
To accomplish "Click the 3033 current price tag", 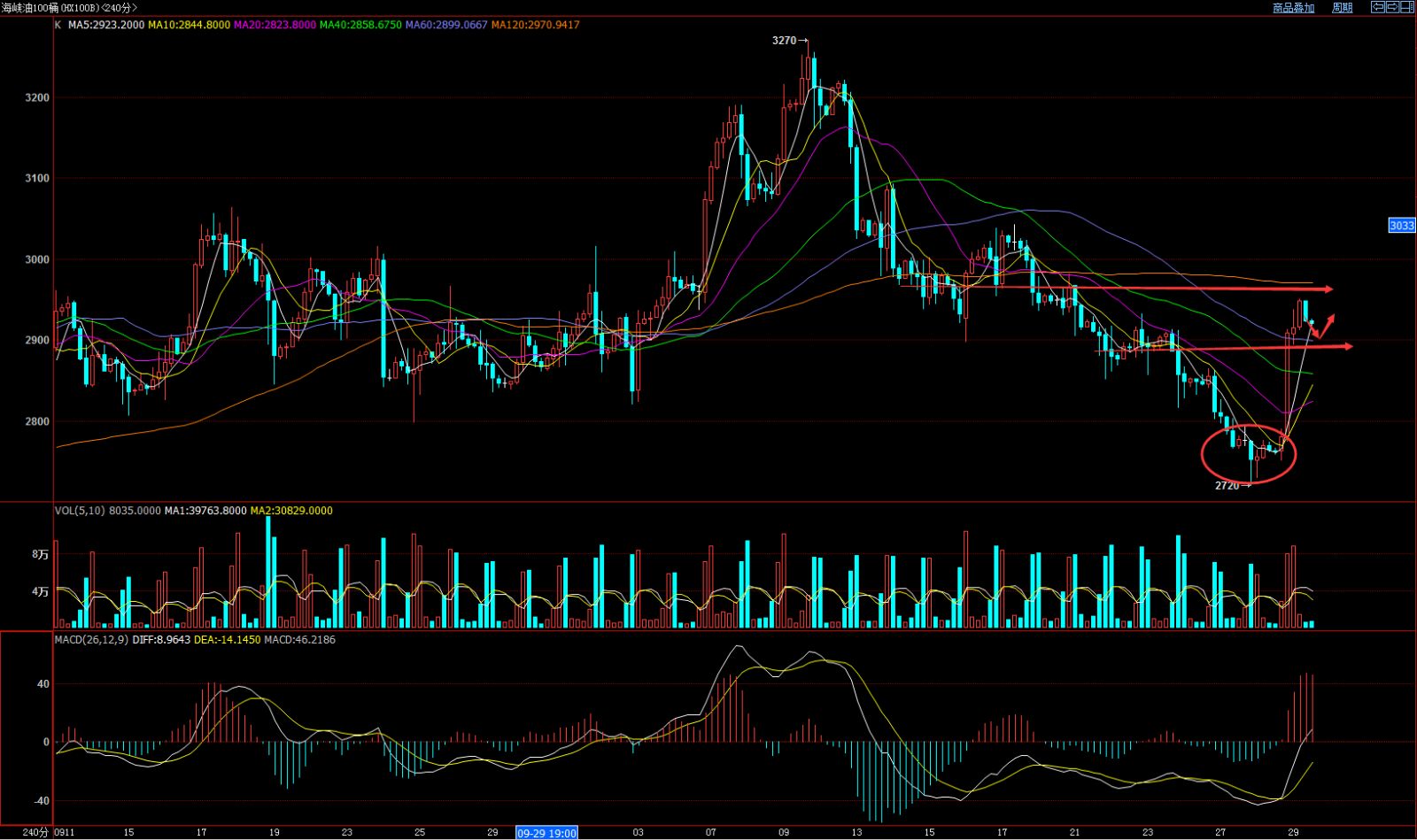I will pos(1402,226).
